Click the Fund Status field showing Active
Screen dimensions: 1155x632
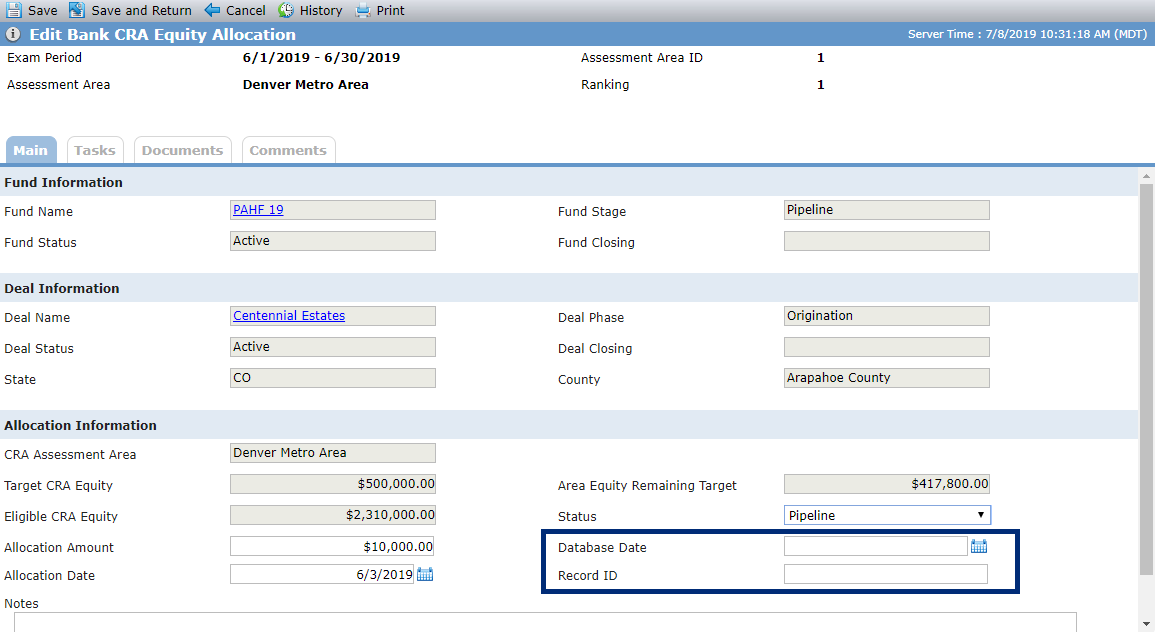pos(333,241)
